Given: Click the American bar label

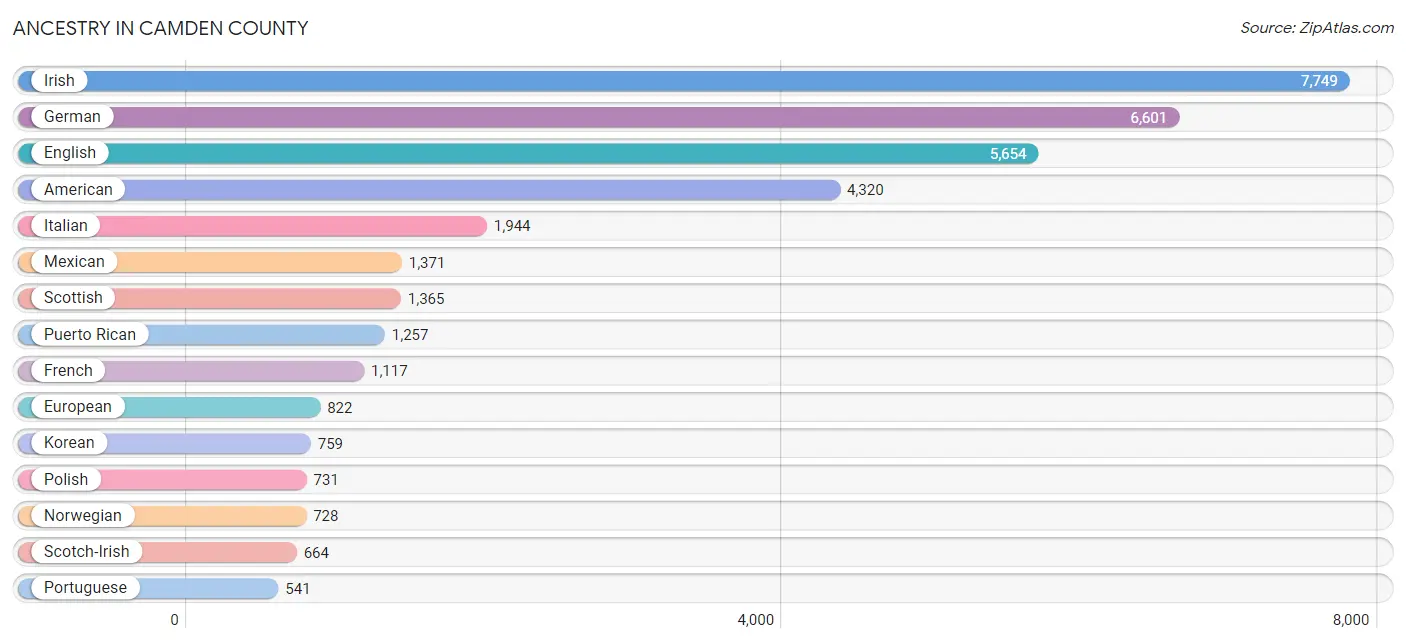Looking at the screenshot, I should pyautogui.click(x=78, y=190).
